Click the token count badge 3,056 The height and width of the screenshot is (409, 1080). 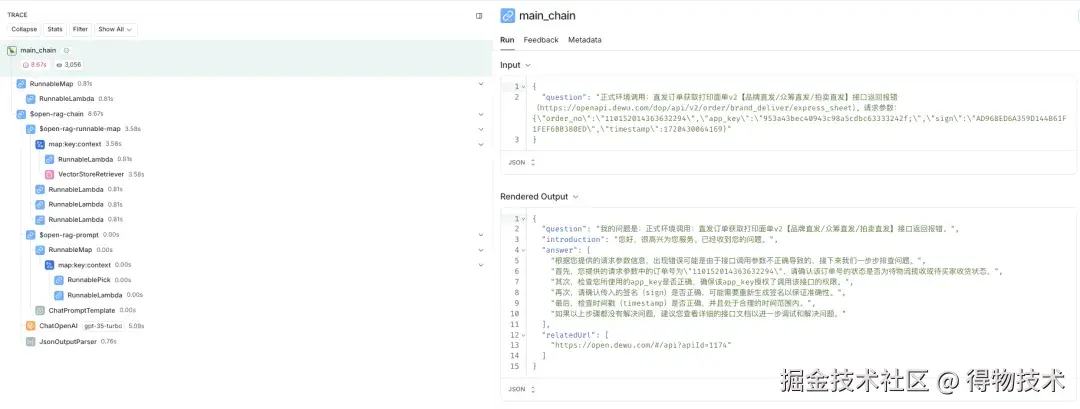(68, 65)
